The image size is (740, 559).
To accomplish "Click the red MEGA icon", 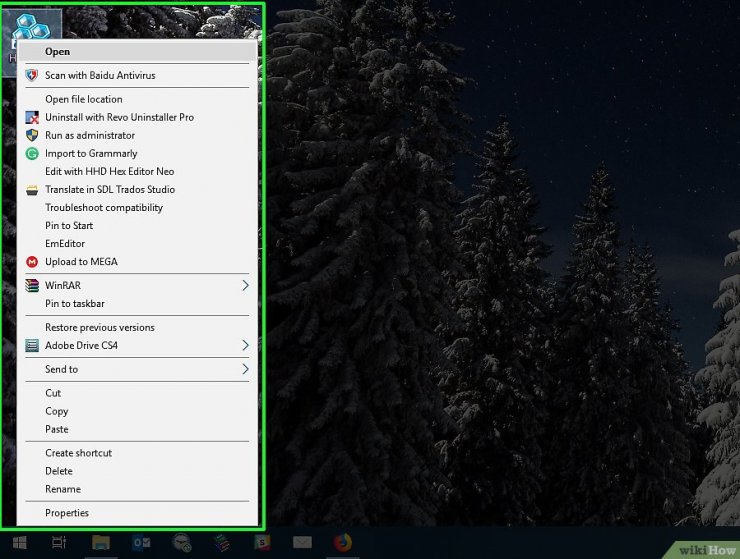I will pos(32,262).
